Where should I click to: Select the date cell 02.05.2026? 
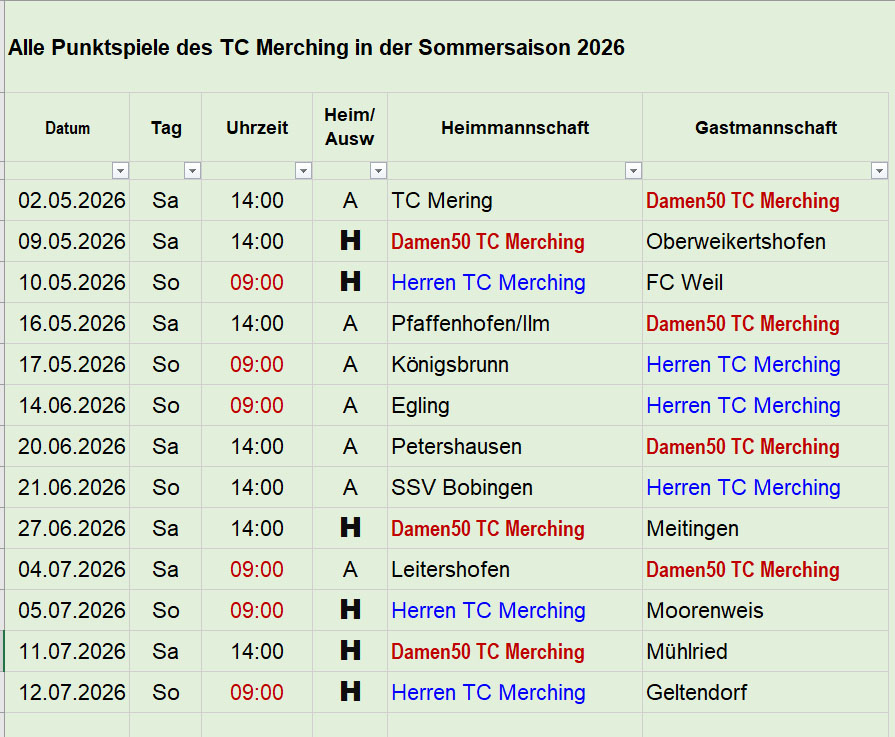72,201
